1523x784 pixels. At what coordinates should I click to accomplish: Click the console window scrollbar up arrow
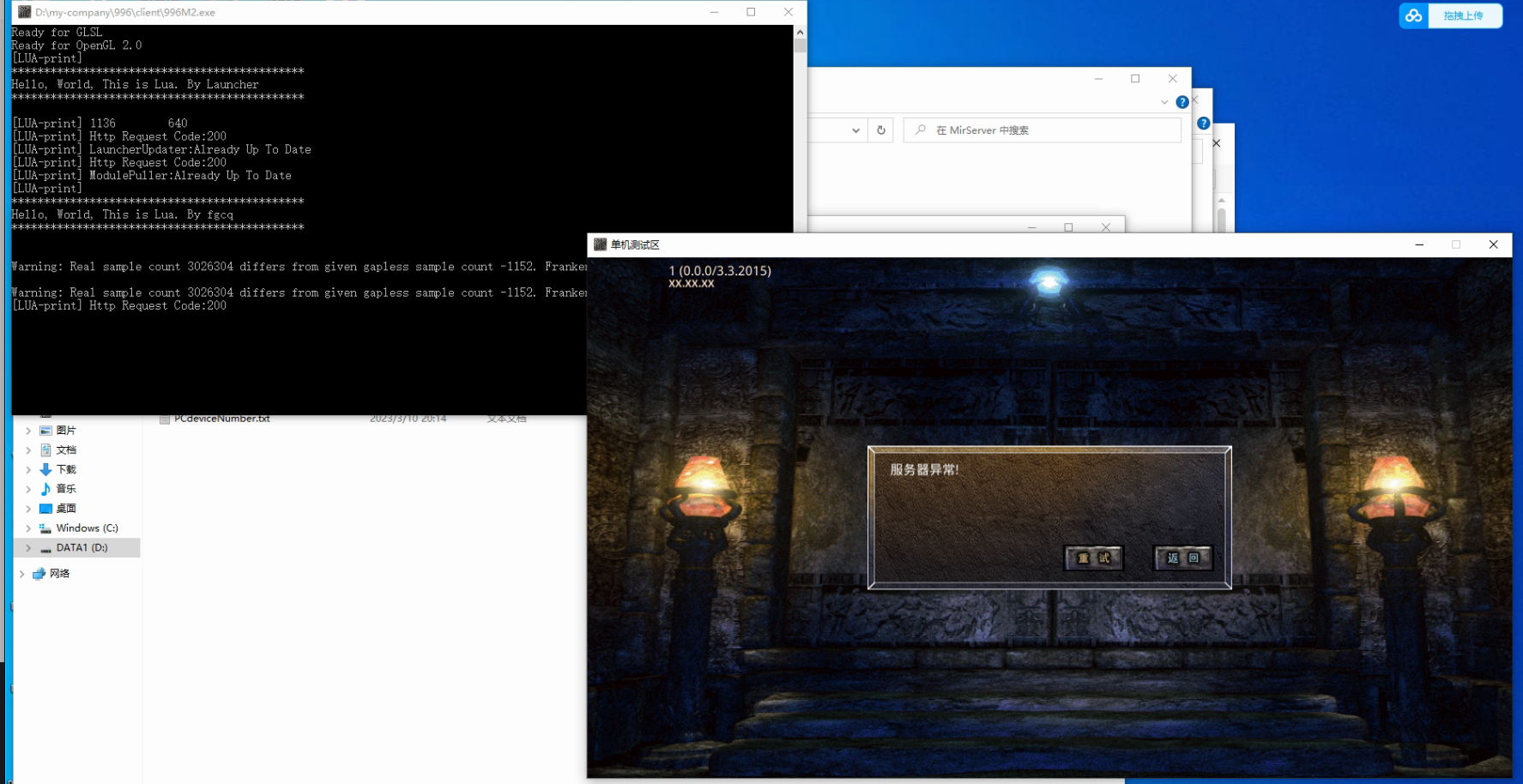pyautogui.click(x=800, y=32)
